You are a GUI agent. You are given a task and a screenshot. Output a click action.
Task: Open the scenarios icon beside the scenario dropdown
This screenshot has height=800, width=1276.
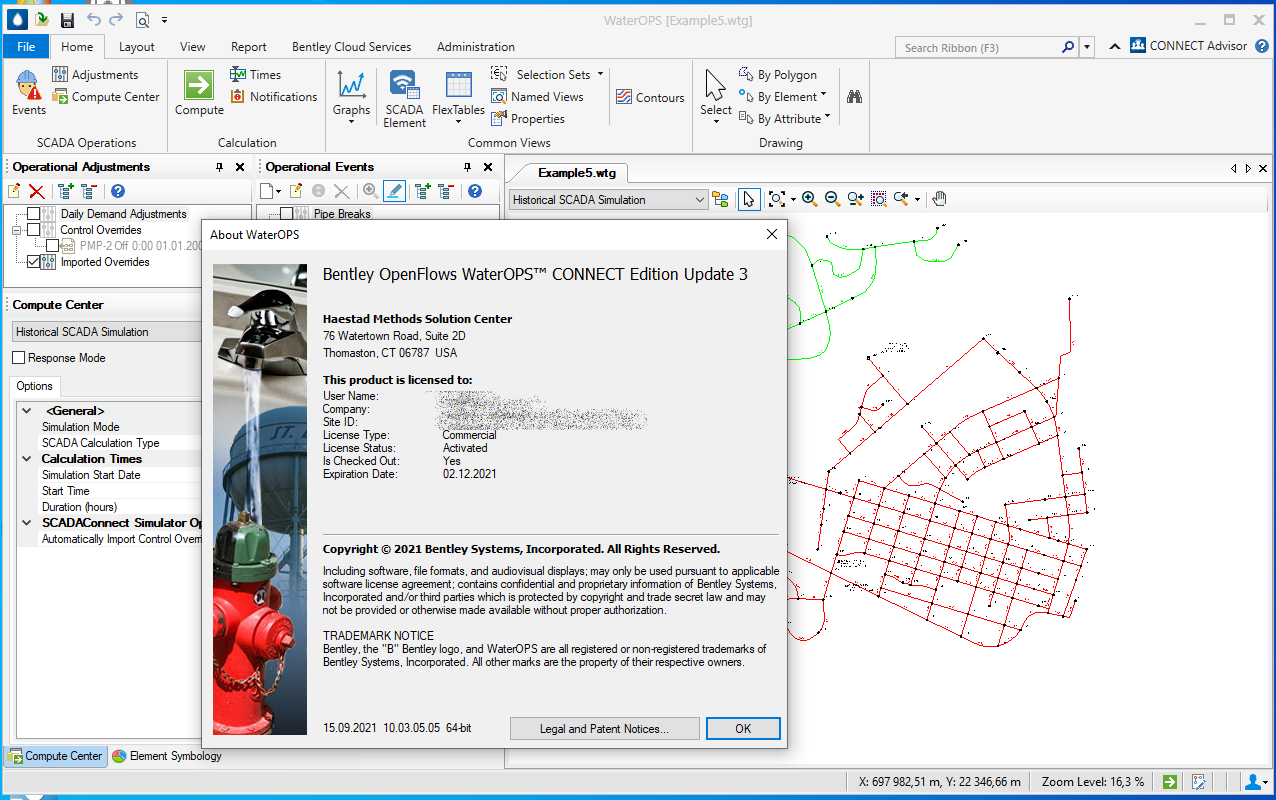pos(720,199)
